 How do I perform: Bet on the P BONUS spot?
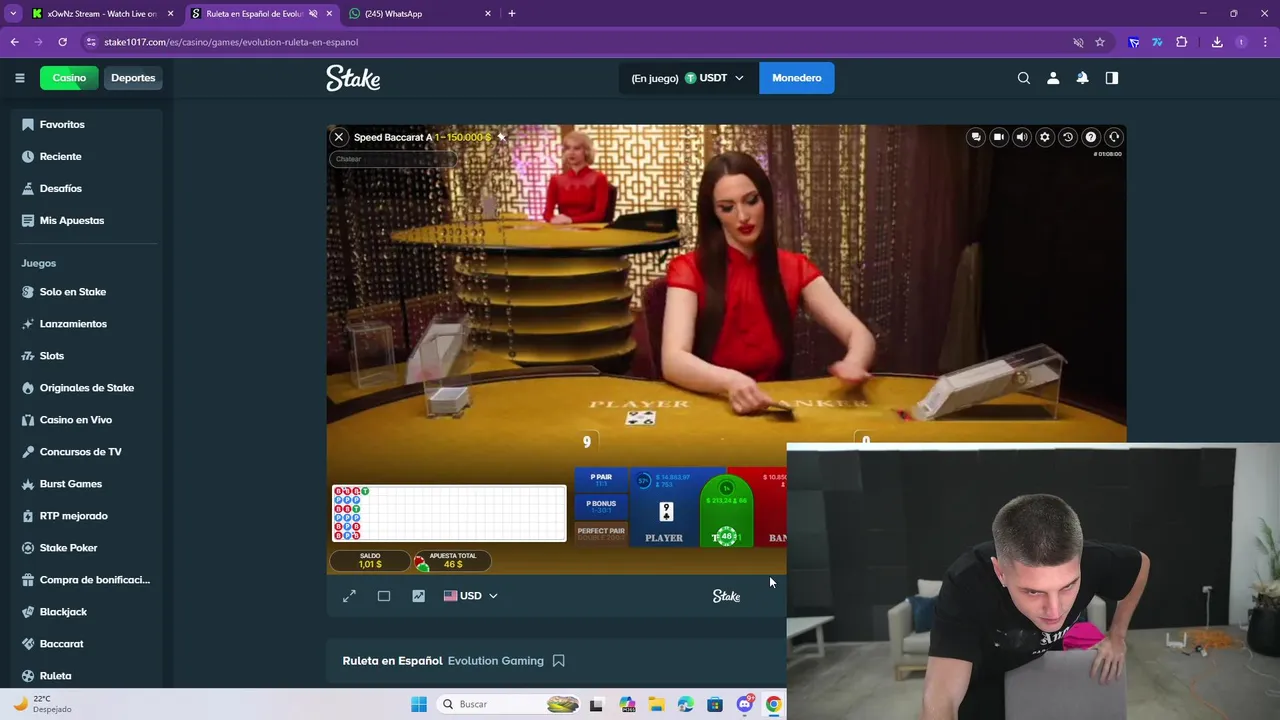click(601, 507)
